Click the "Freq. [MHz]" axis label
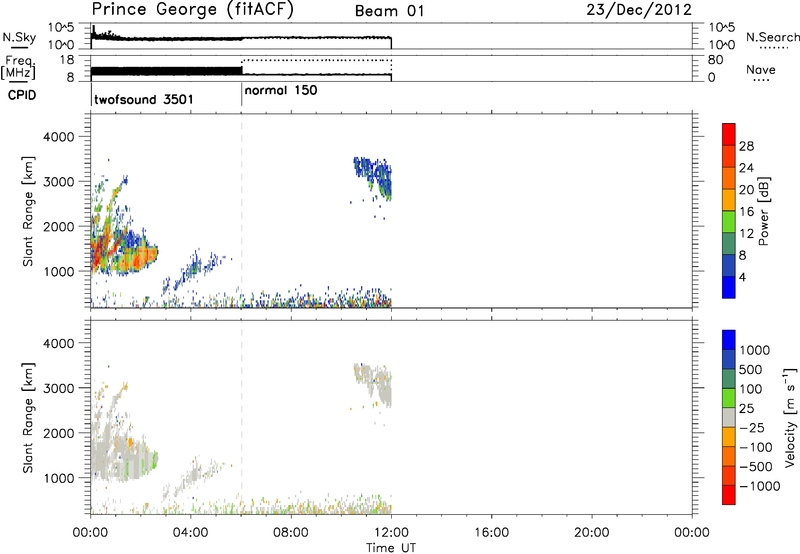This screenshot has width=800, height=554. pos(18,67)
